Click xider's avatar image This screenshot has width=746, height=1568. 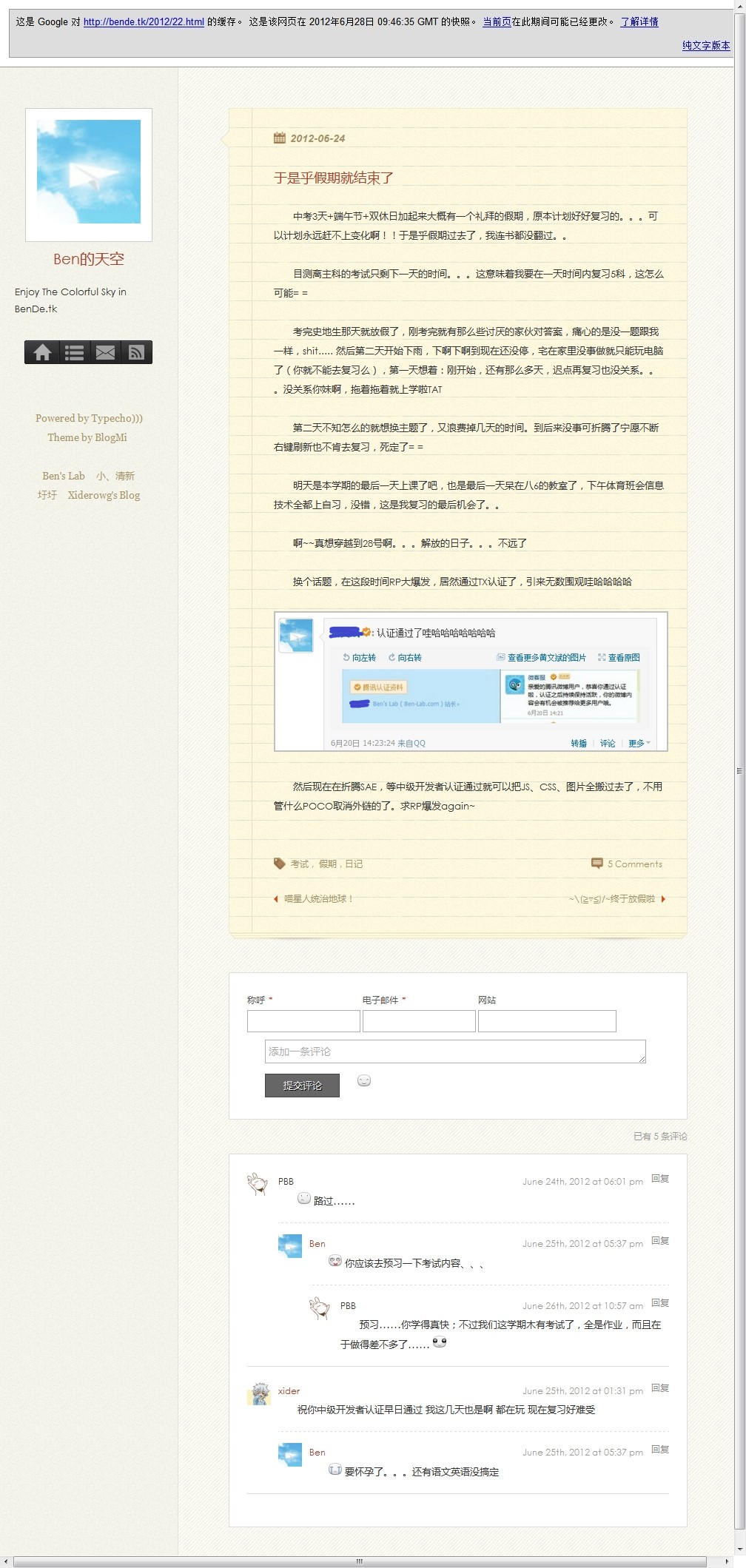click(x=259, y=1394)
